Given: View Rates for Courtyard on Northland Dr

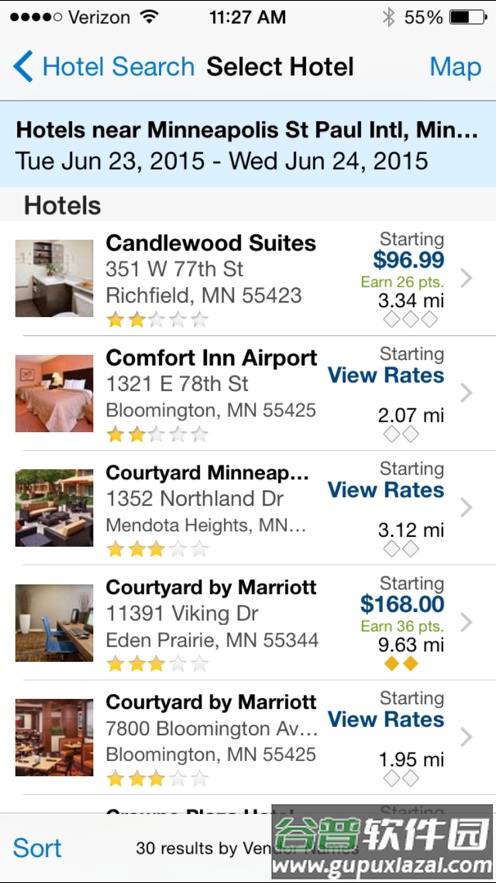Looking at the screenshot, I should (x=386, y=490).
